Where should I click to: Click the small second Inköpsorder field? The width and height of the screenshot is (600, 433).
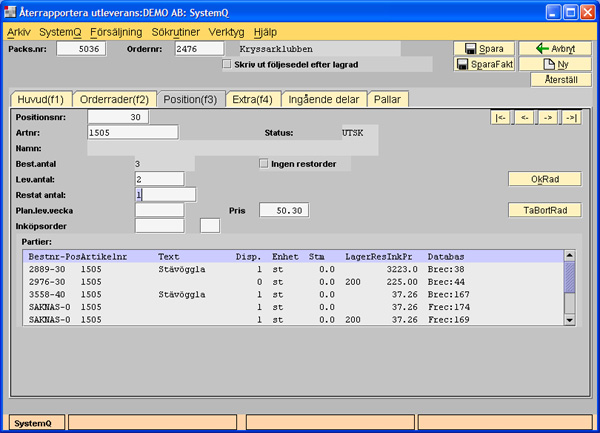210,226
